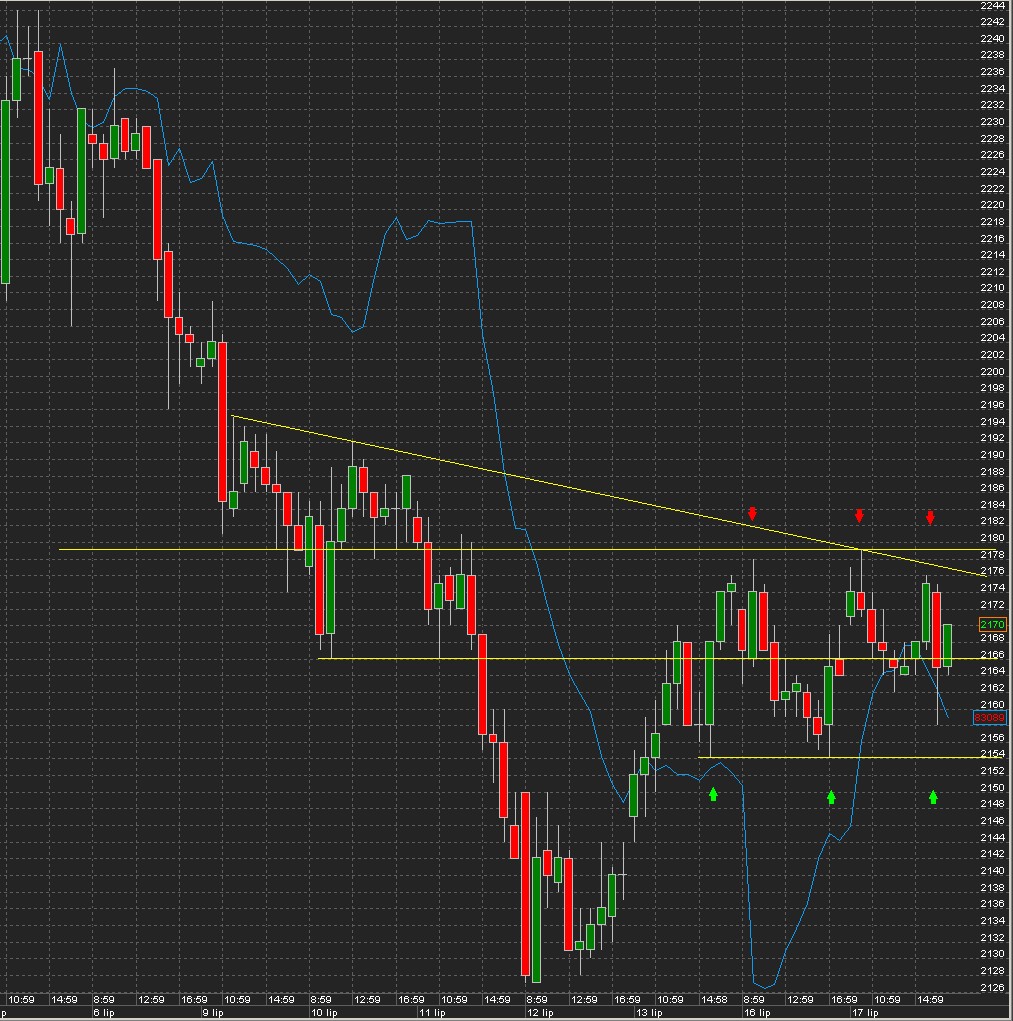Image resolution: width=1013 pixels, height=1021 pixels.
Task: Click the green 2170 current price label
Action: click(993, 624)
